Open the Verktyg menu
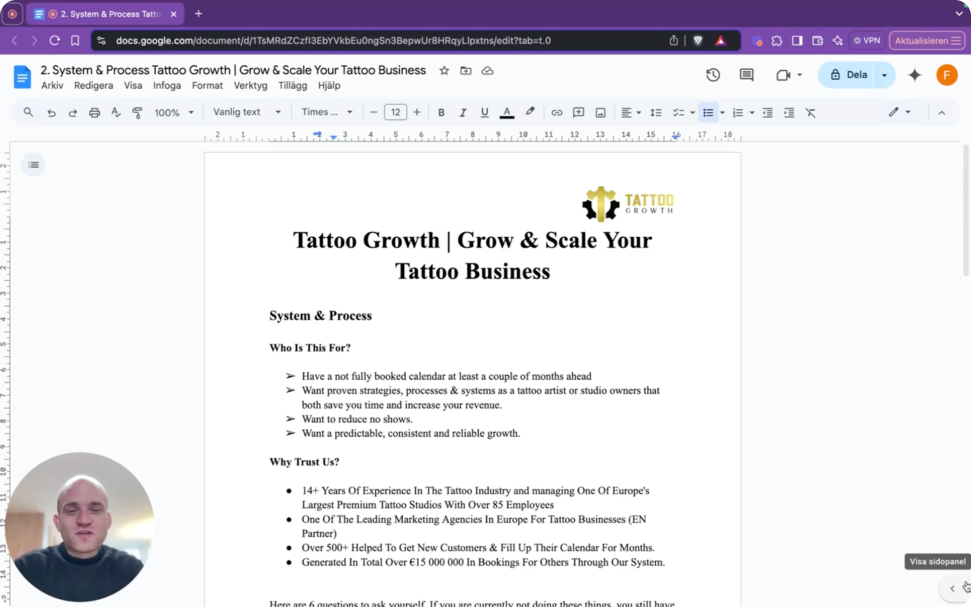Screen dimensions: 971x607 (x=250, y=85)
